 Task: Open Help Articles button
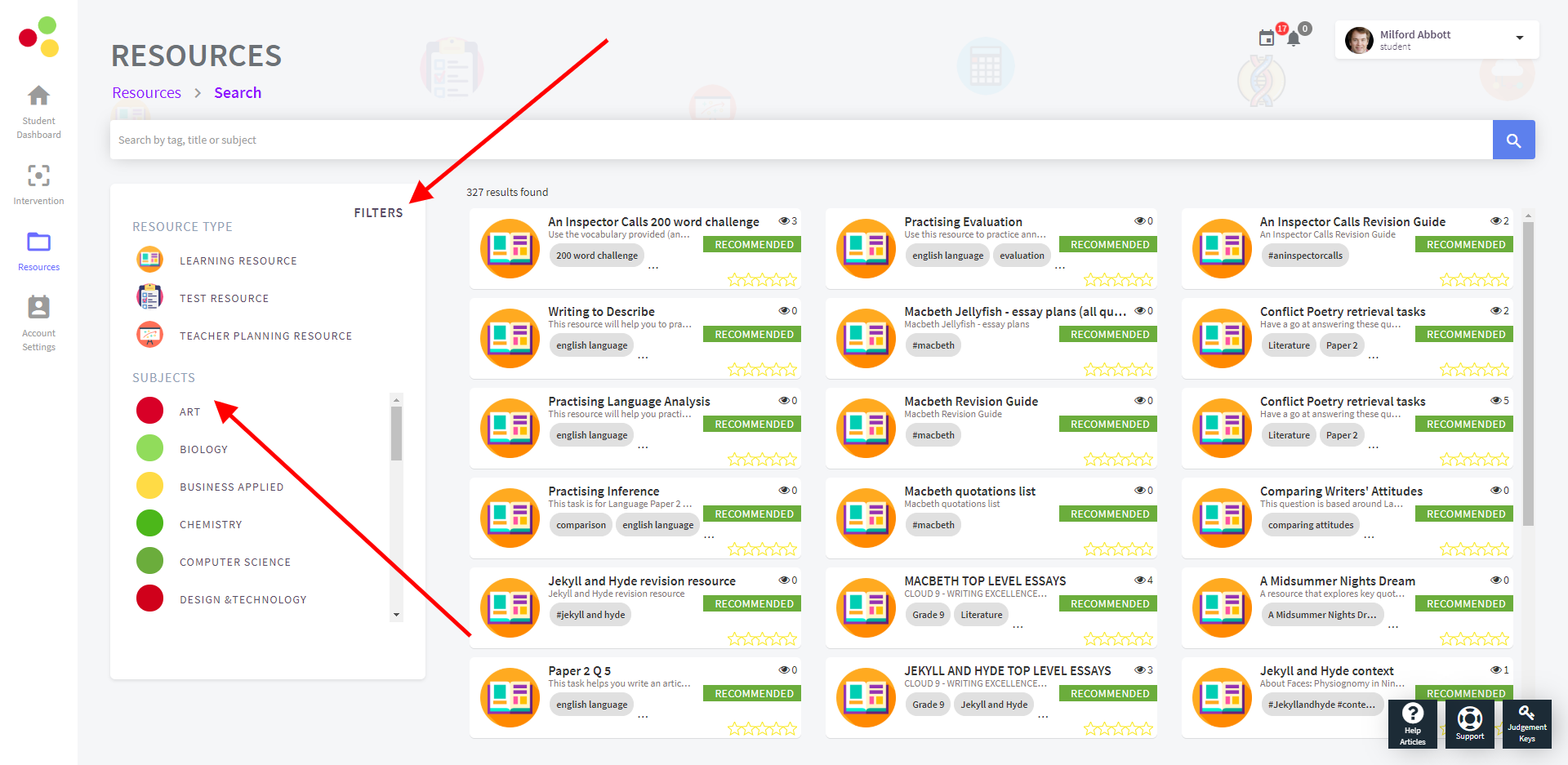click(x=1412, y=723)
